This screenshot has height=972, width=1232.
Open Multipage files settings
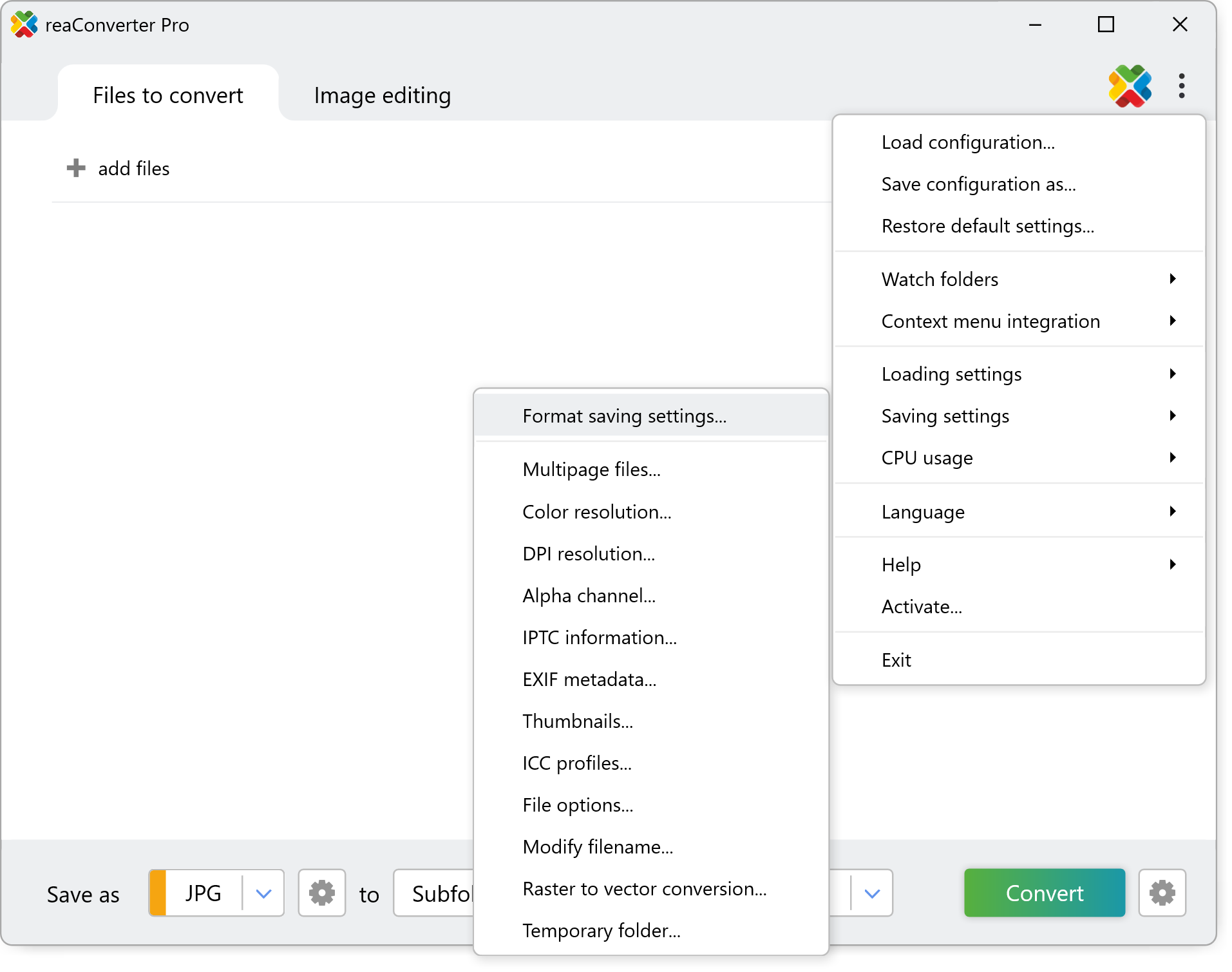591,469
